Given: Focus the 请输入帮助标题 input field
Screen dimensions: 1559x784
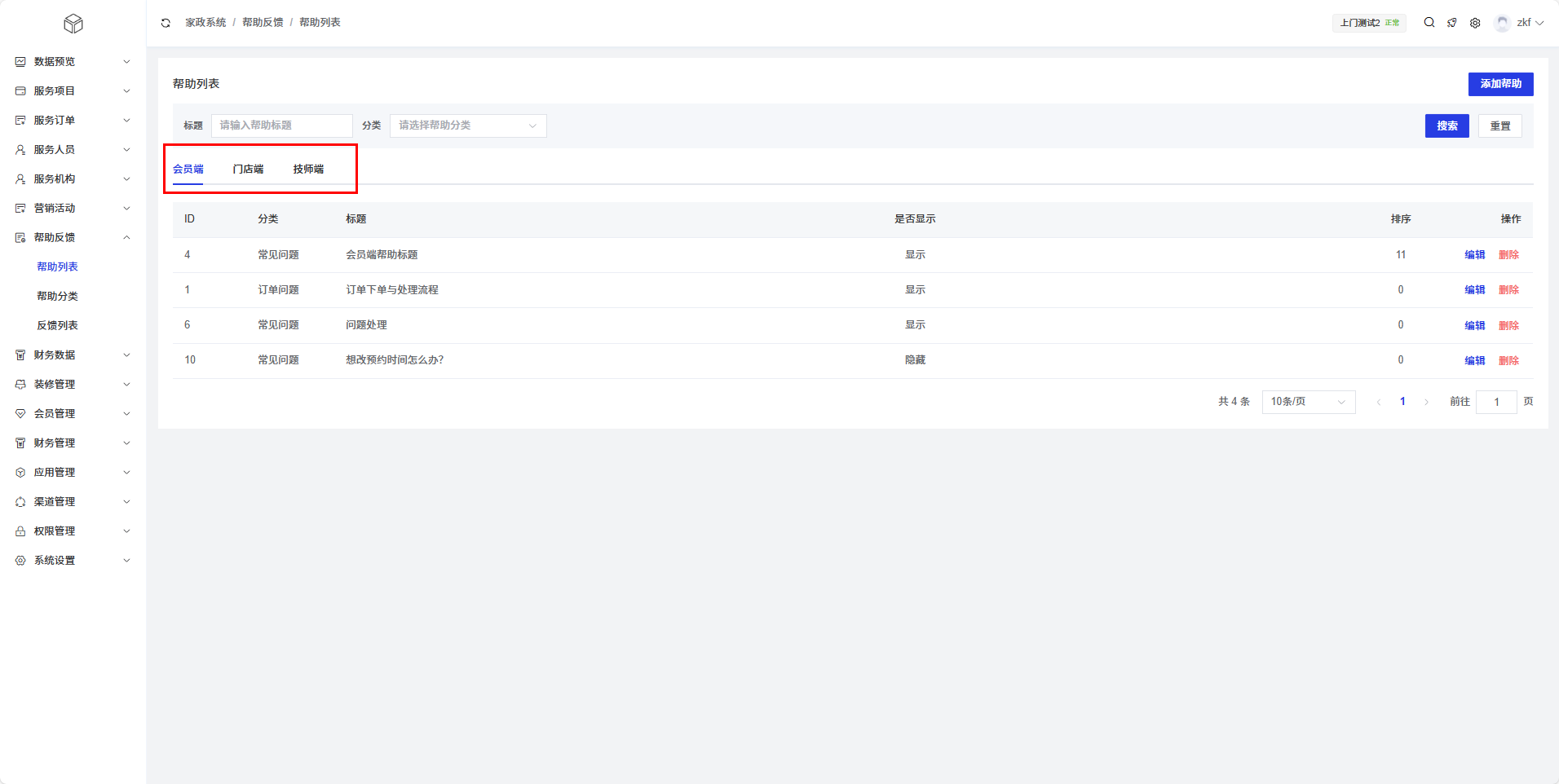Looking at the screenshot, I should (282, 126).
